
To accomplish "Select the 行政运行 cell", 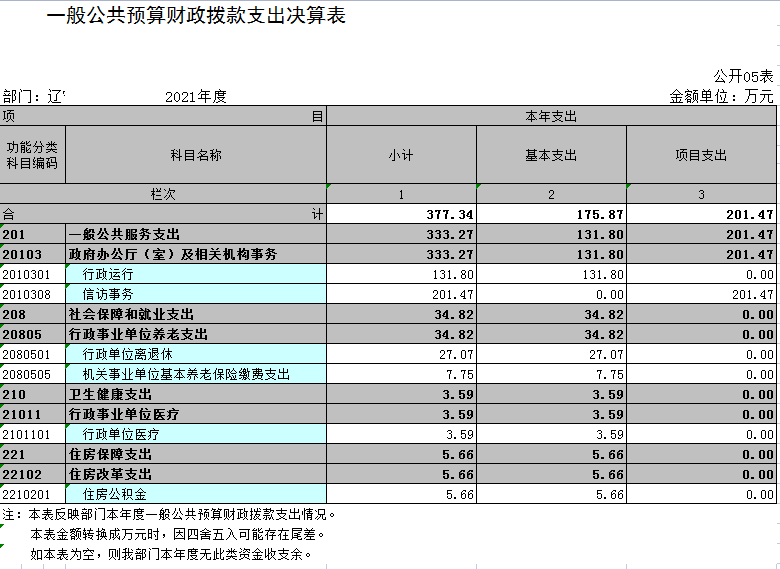I will click(196, 274).
